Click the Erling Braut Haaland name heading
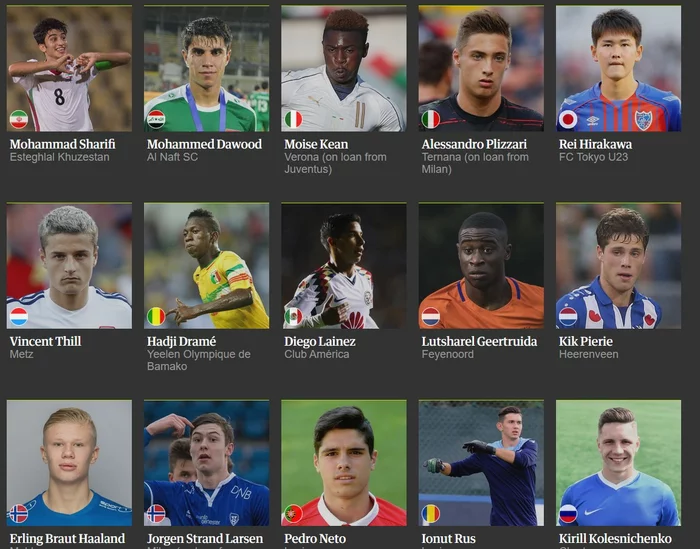This screenshot has height=549, width=700. [67, 539]
